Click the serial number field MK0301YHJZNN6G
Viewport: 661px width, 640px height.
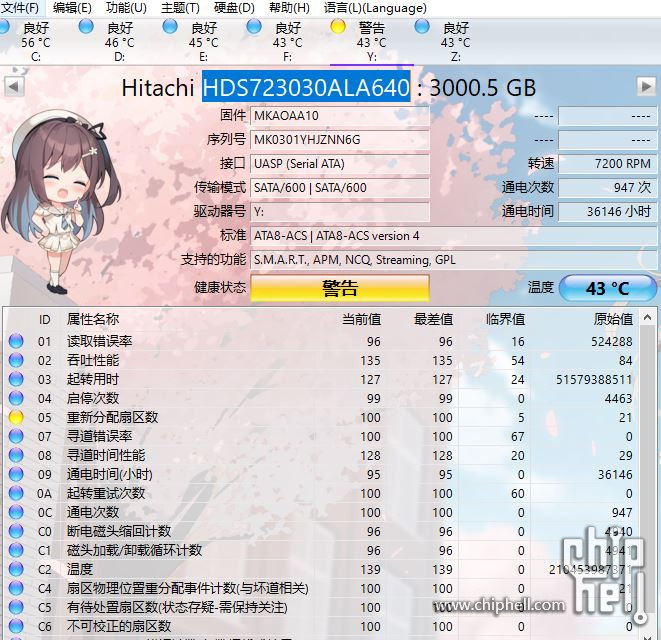[340, 140]
